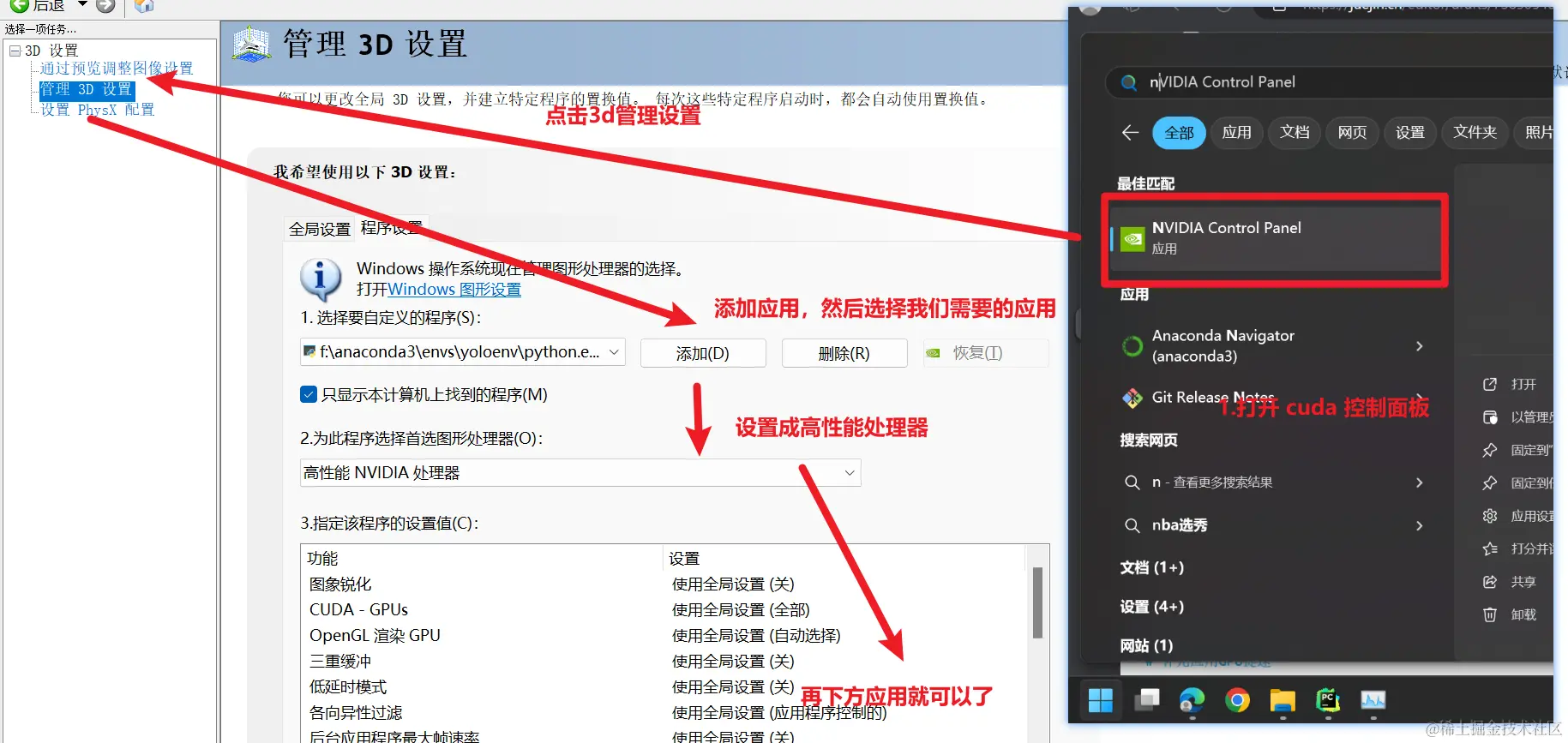This screenshot has height=743, width=1568.
Task: Open the Windows Start button
Action: 1101,700
